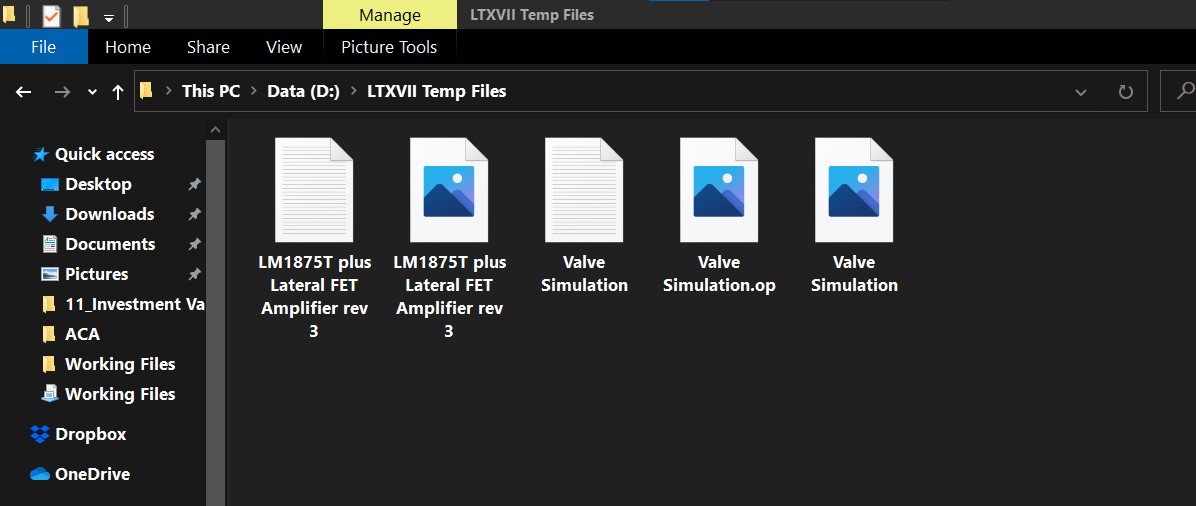
Task: Open the File menu
Action: tap(43, 47)
